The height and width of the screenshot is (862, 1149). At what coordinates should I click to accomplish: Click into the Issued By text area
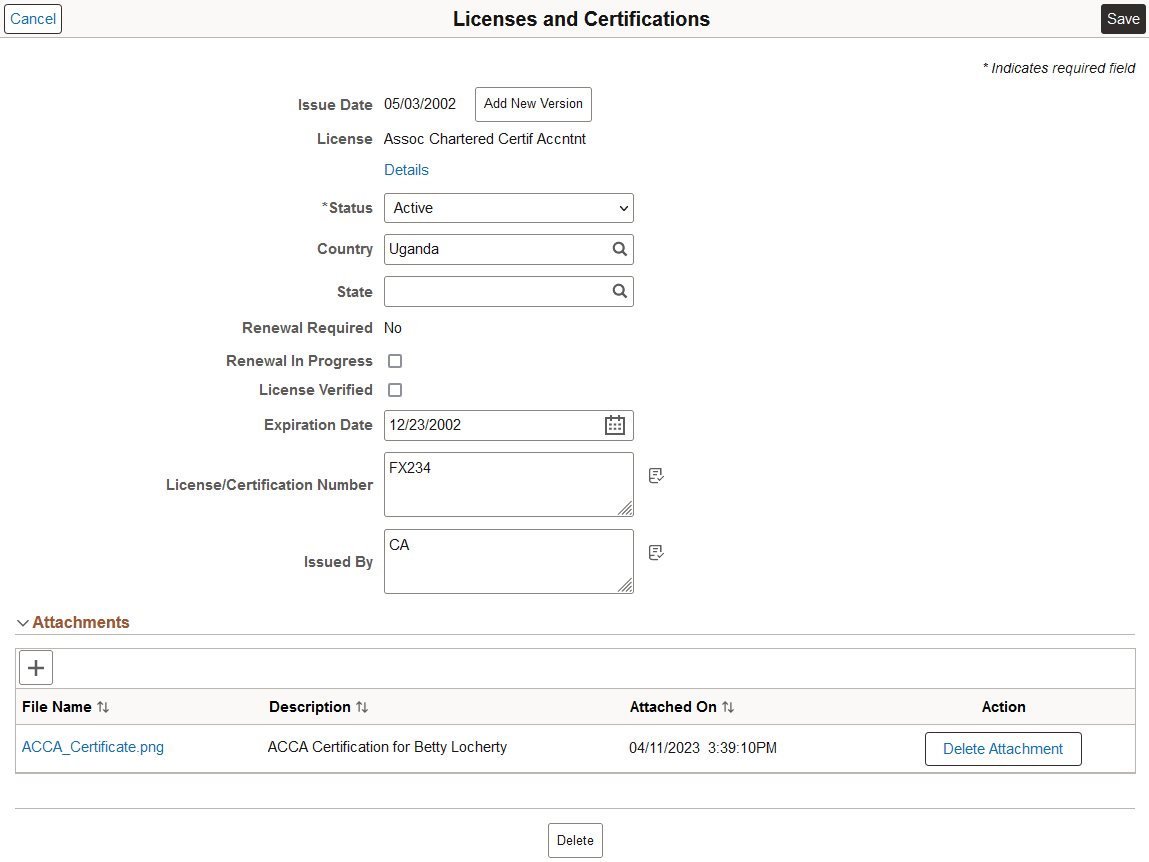pyautogui.click(x=509, y=561)
